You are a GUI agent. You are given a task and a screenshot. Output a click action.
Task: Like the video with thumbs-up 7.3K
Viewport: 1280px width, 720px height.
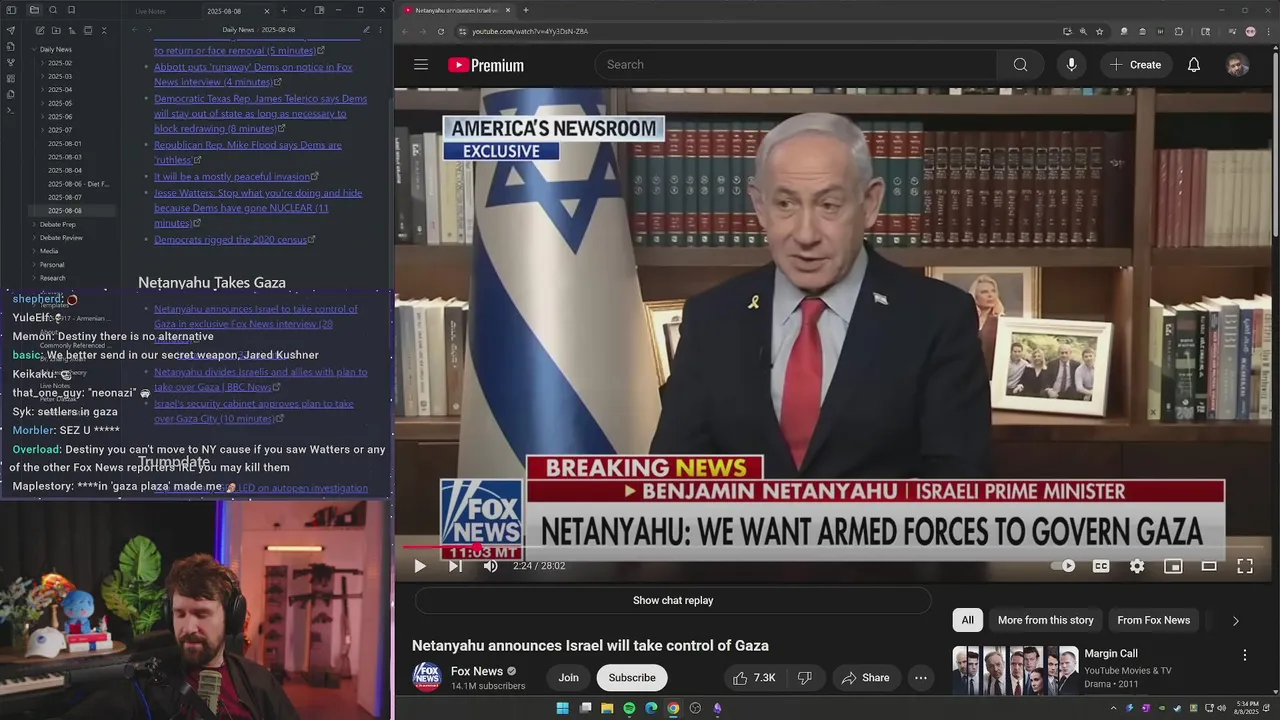point(753,678)
